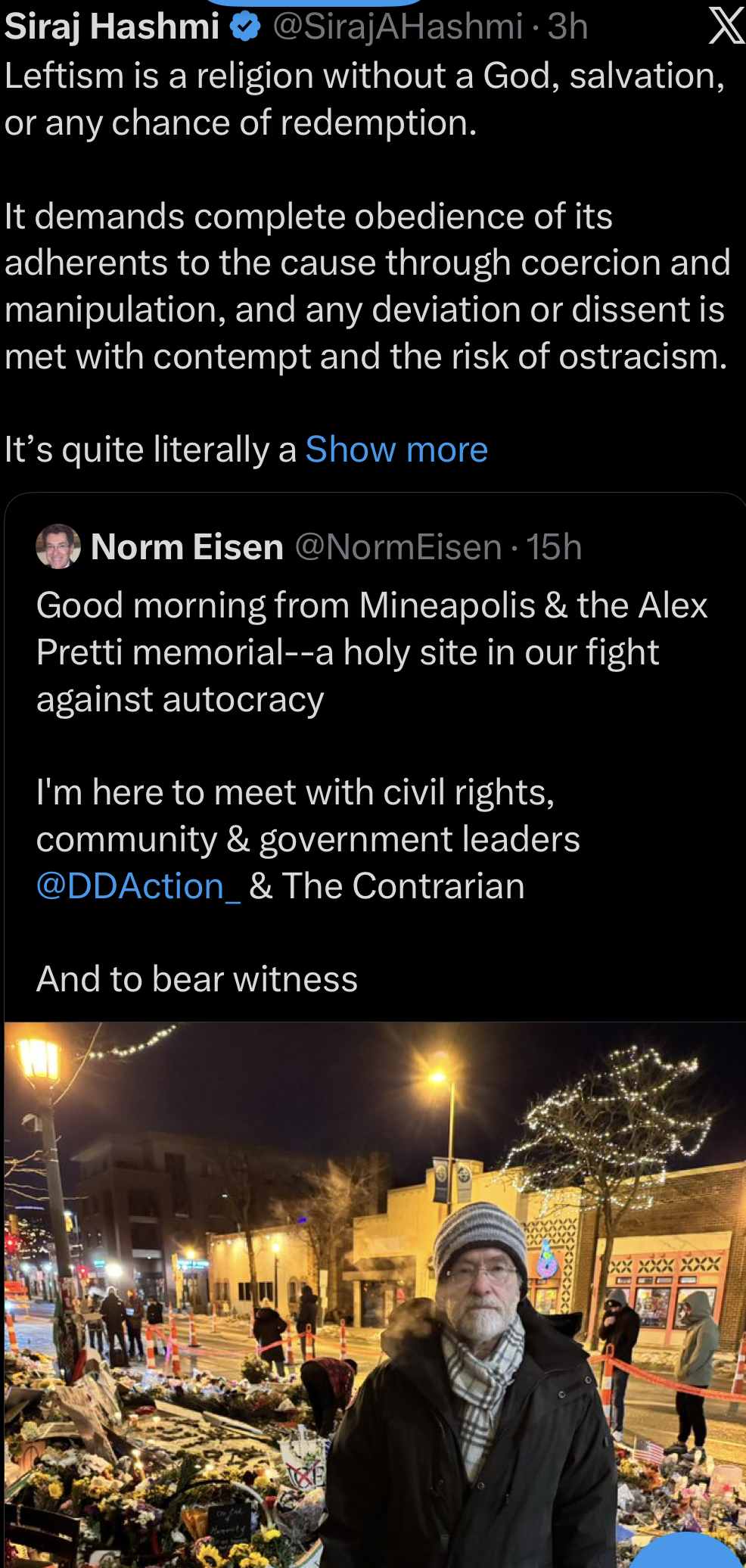This screenshot has width=746, height=1568.
Task: Click the @SirajAHashmi handle
Action: [398, 27]
